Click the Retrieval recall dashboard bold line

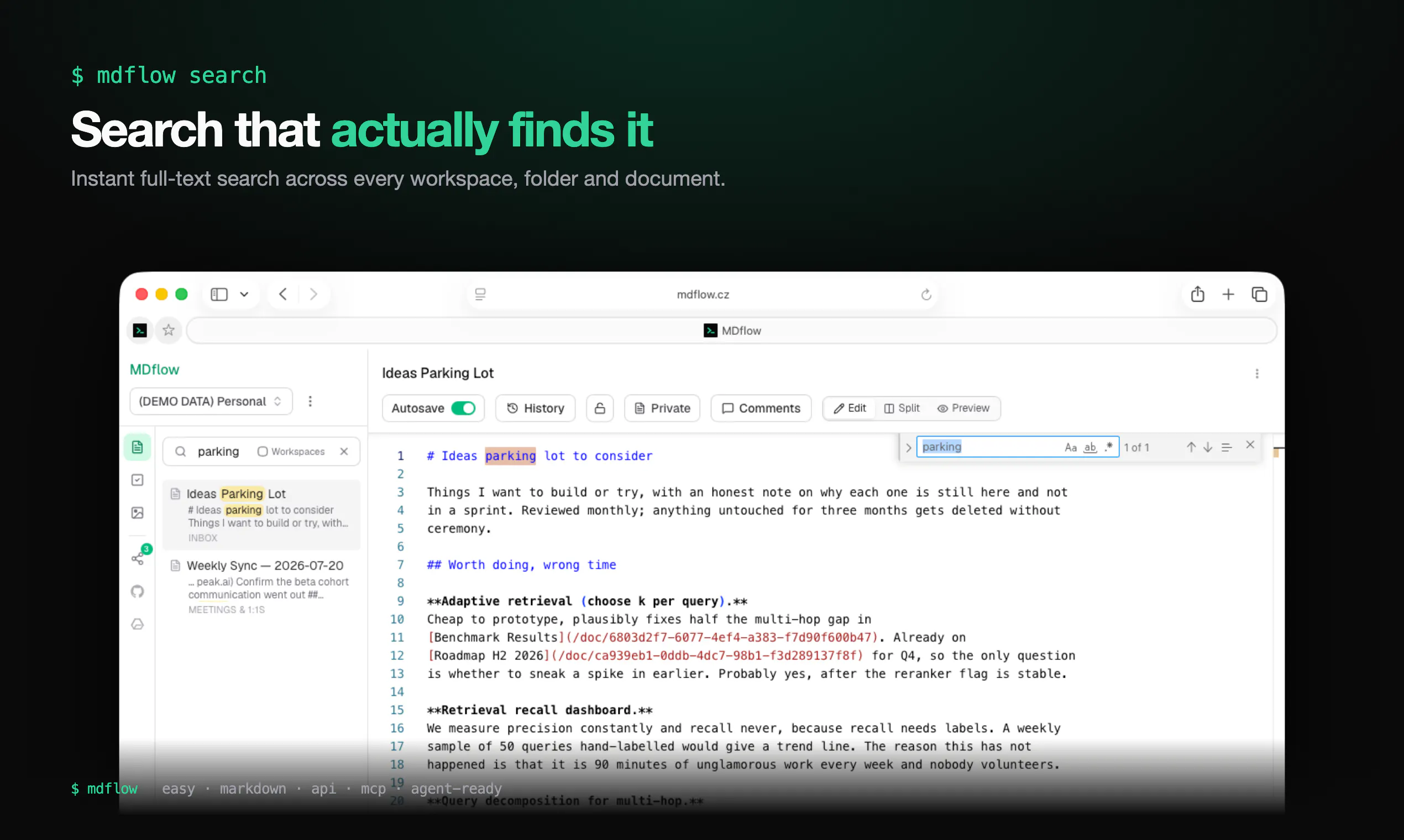(539, 710)
